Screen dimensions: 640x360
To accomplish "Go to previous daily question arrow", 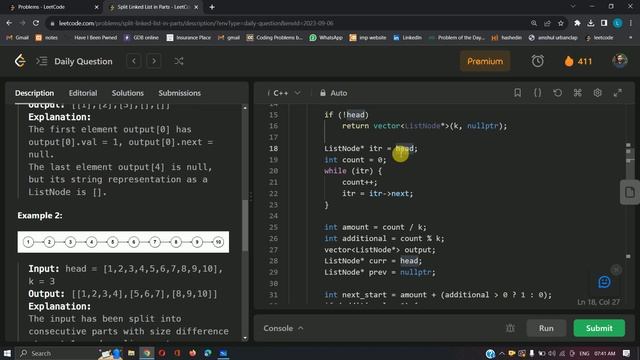I will [x=134, y=61].
